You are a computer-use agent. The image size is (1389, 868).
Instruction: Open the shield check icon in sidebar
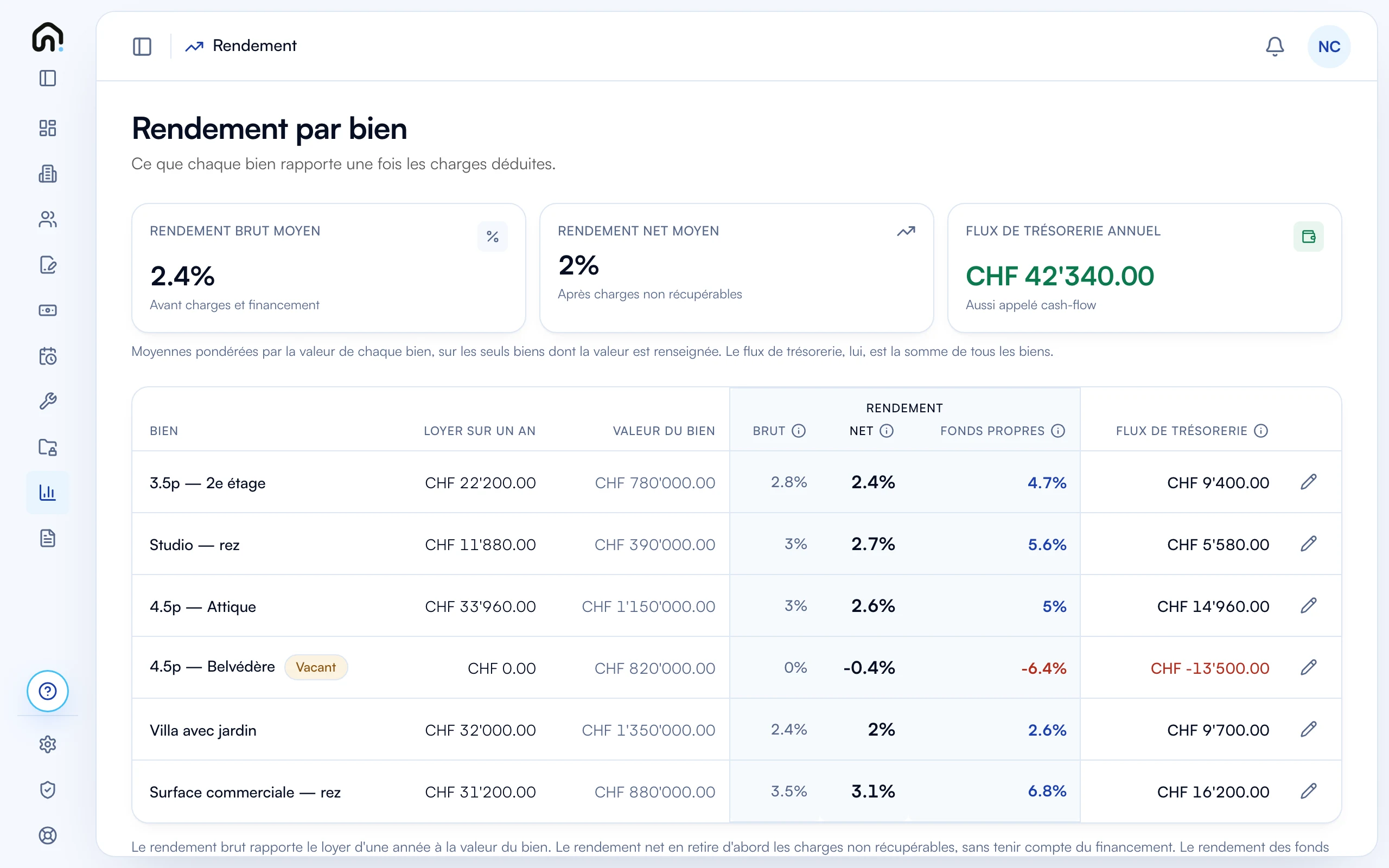(48, 790)
